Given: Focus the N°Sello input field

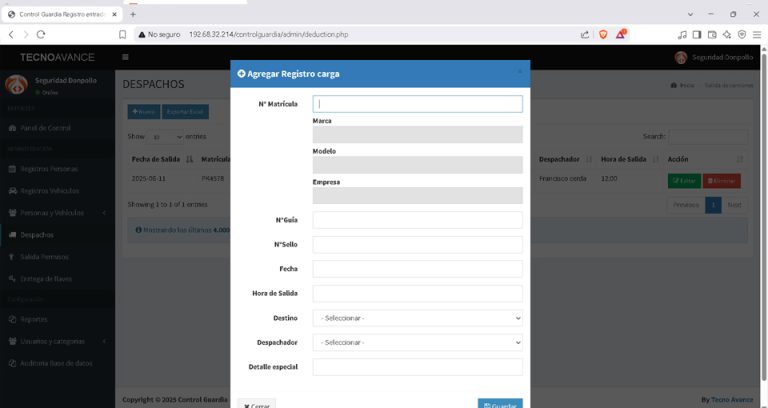Looking at the screenshot, I should click(x=417, y=244).
